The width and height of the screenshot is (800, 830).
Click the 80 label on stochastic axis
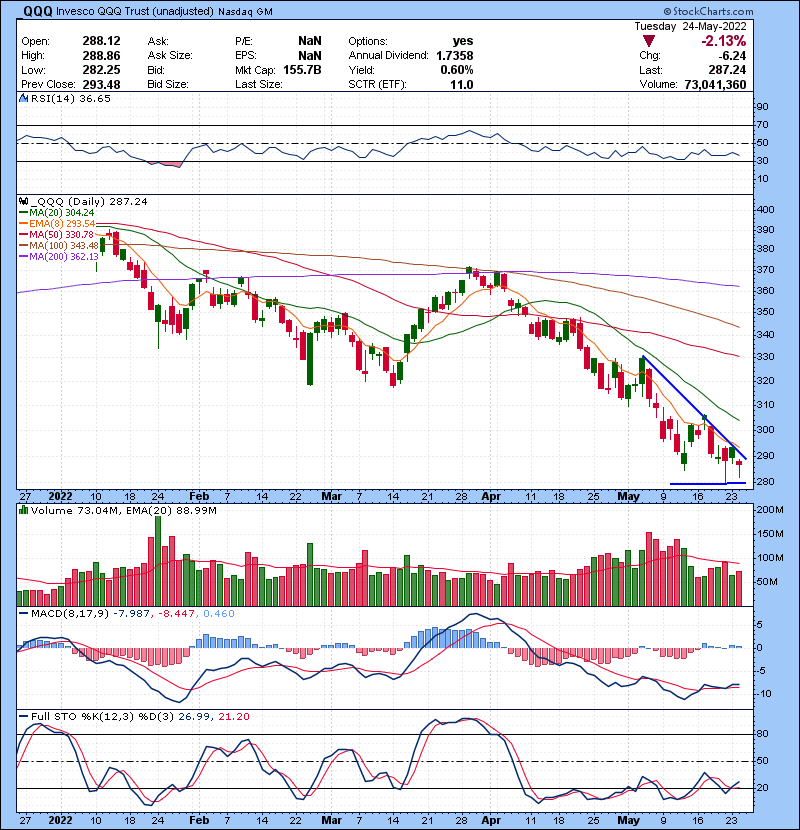point(762,734)
